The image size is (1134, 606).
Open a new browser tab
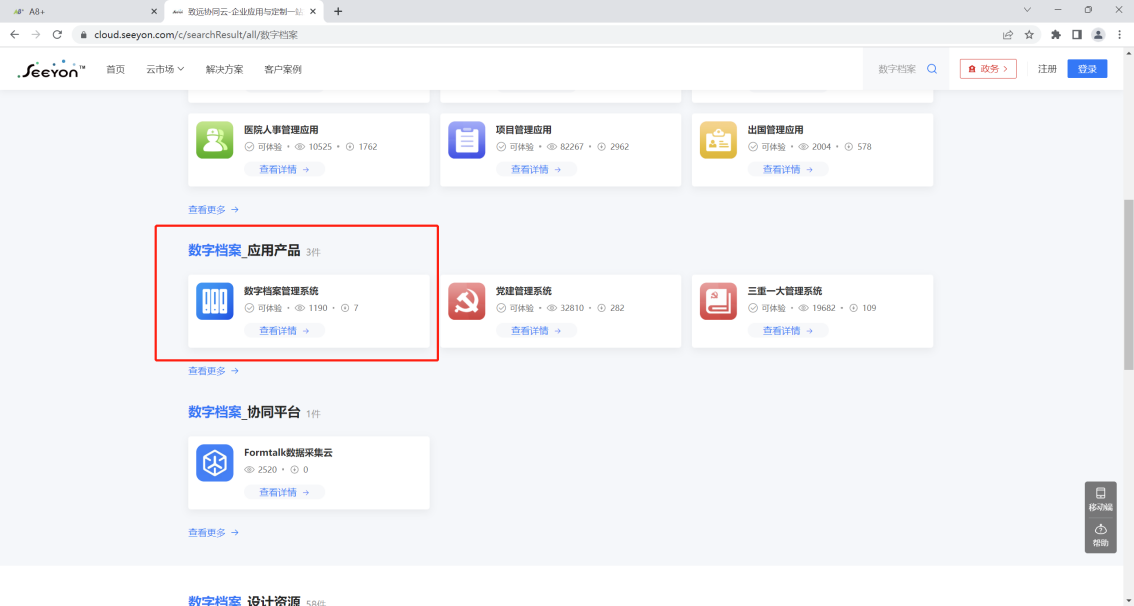click(338, 11)
